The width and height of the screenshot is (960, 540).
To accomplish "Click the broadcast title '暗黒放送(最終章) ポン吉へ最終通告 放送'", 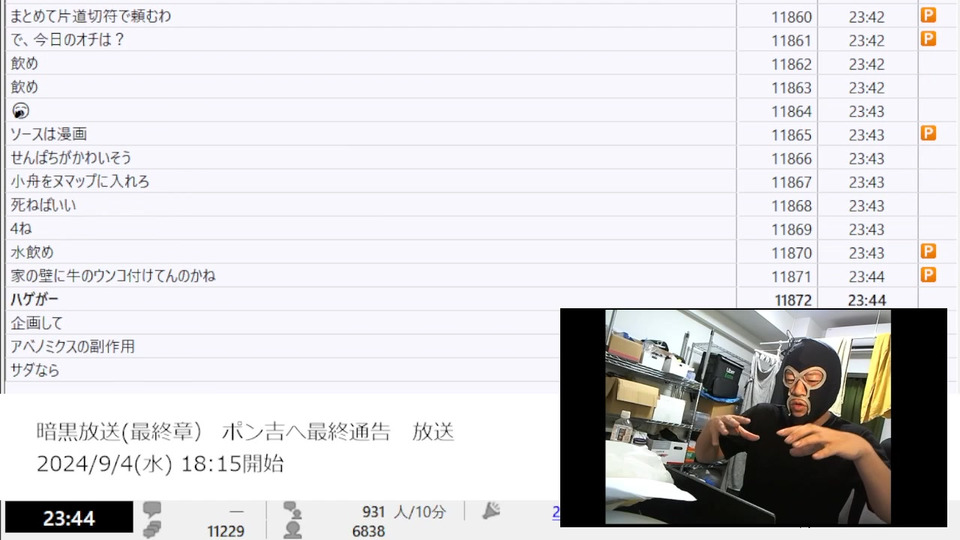I will pyautogui.click(x=245, y=432).
